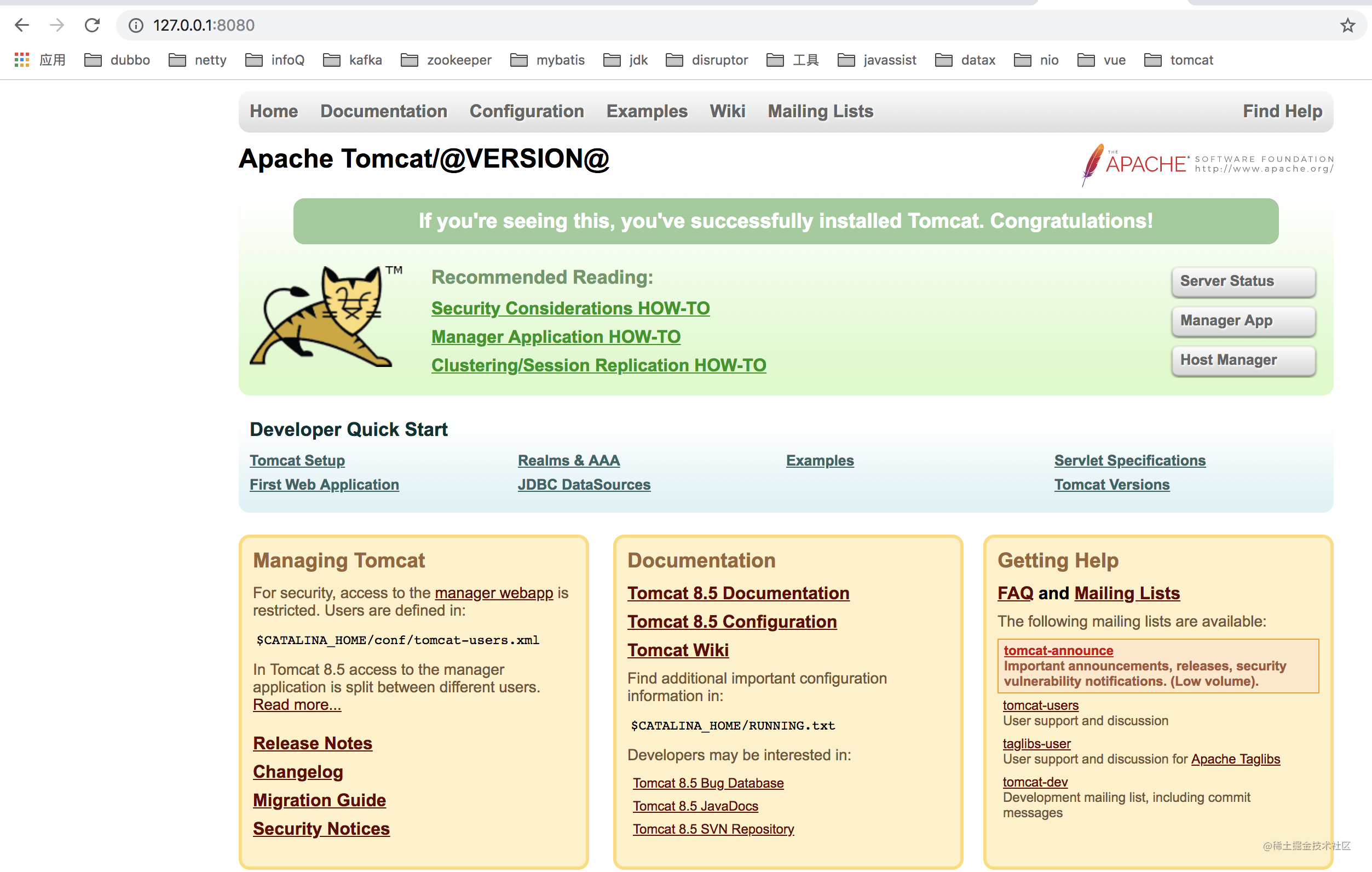Viewport: 1372px width, 872px height.
Task: Click the browser back arrow
Action: coord(22,25)
